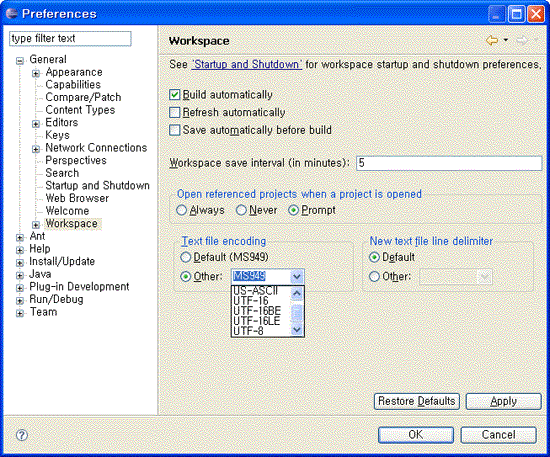This screenshot has width=550, height=457.
Task: Expand the Java tree node
Action: 20,275
